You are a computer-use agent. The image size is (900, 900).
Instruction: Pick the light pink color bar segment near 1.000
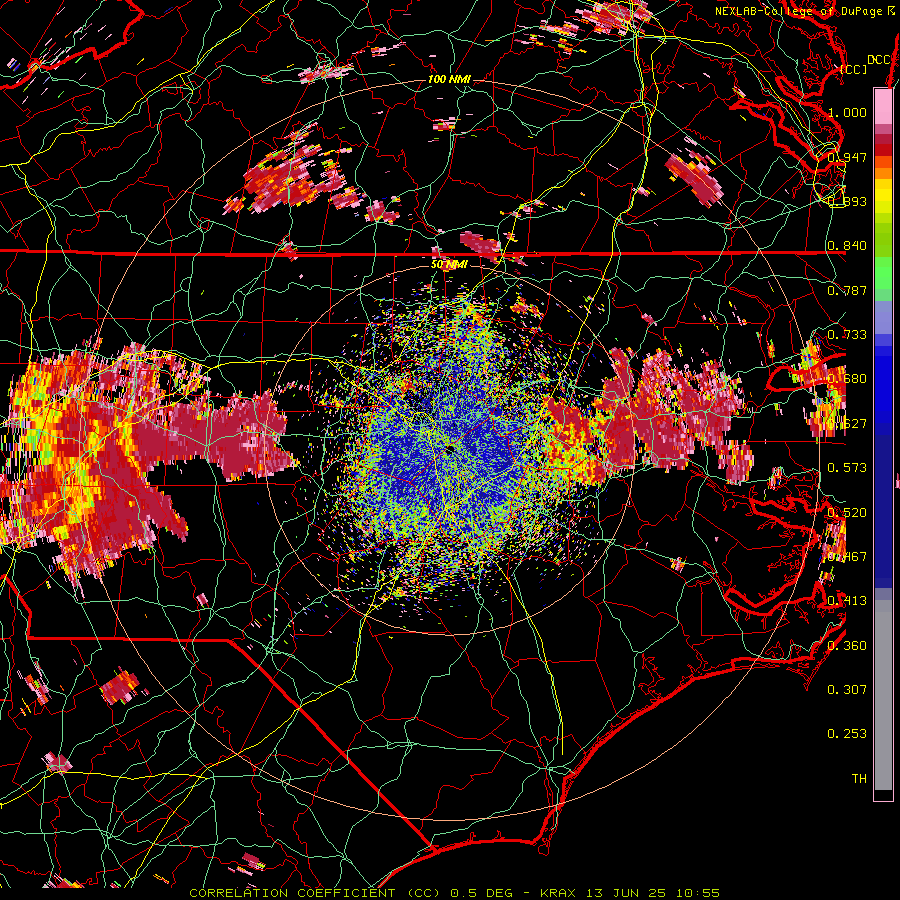(x=883, y=107)
